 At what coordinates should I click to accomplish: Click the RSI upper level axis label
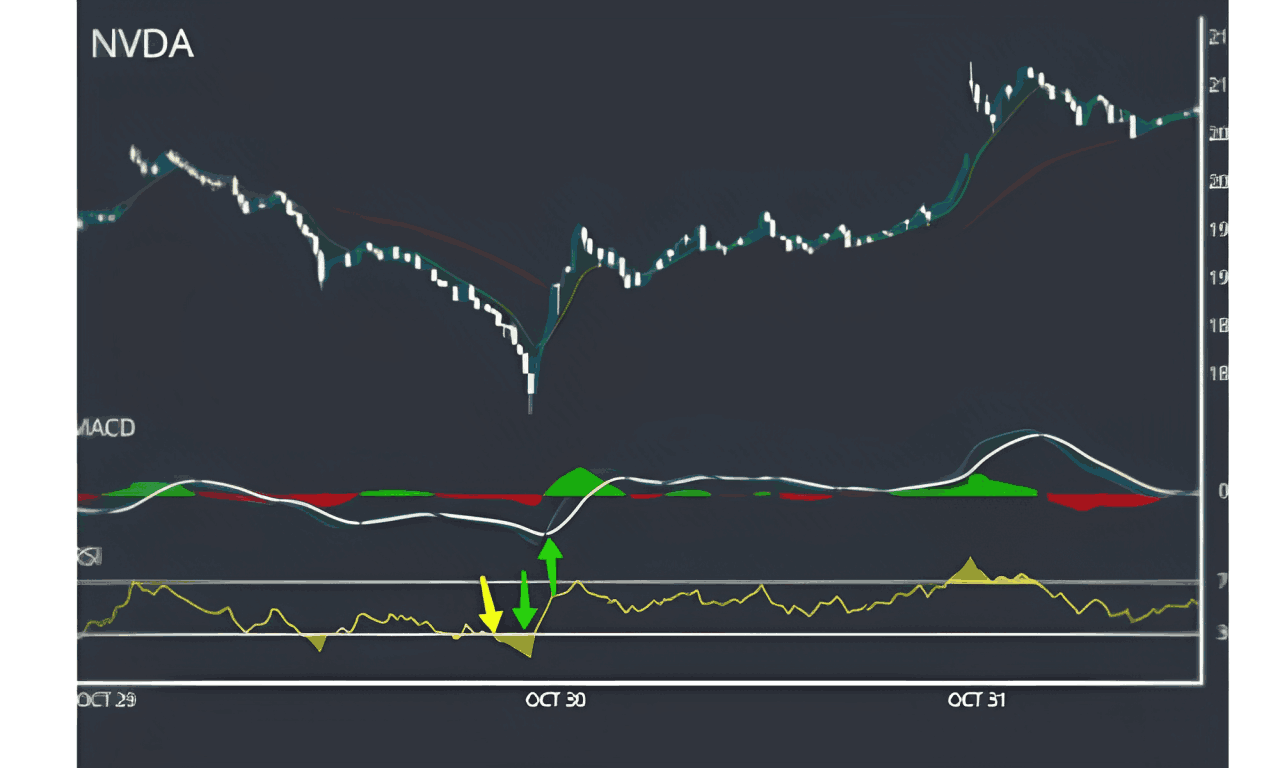(x=1222, y=581)
